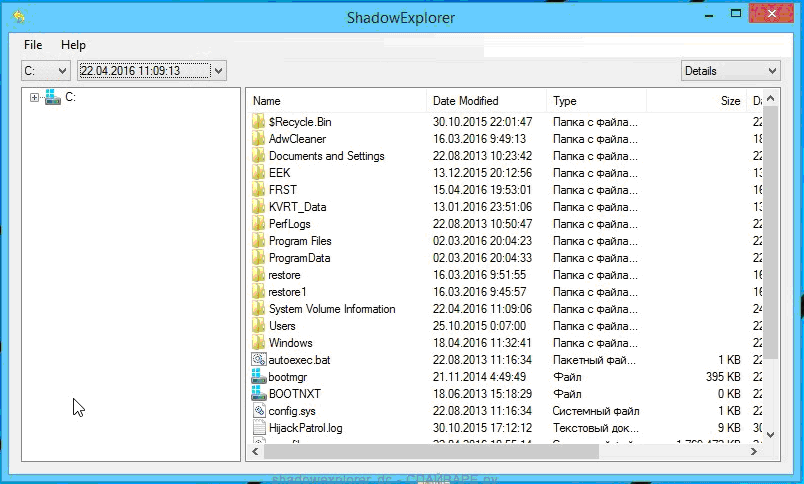Click the Program Files folder icon
Image resolution: width=804 pixels, height=484 pixels.
pos(258,241)
